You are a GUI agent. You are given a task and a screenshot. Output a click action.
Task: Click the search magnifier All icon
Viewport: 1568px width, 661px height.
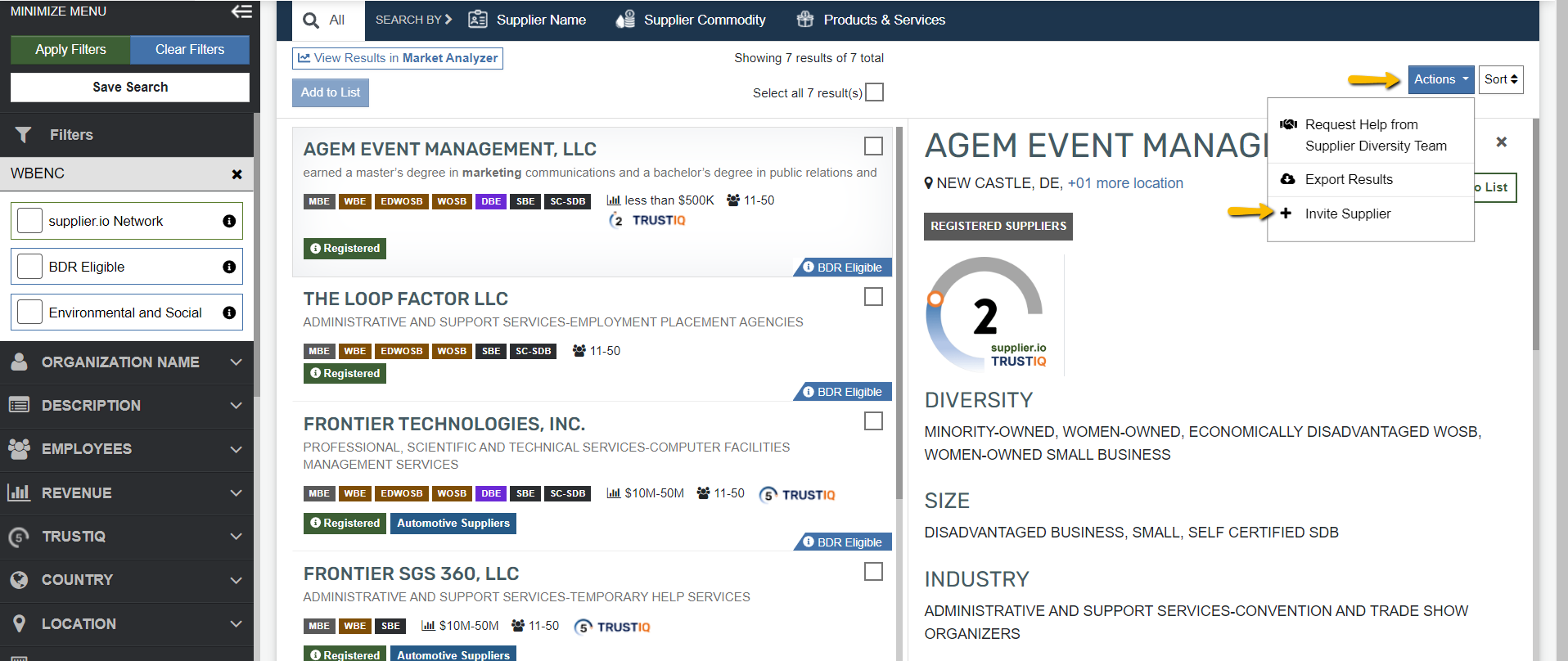pos(311,20)
